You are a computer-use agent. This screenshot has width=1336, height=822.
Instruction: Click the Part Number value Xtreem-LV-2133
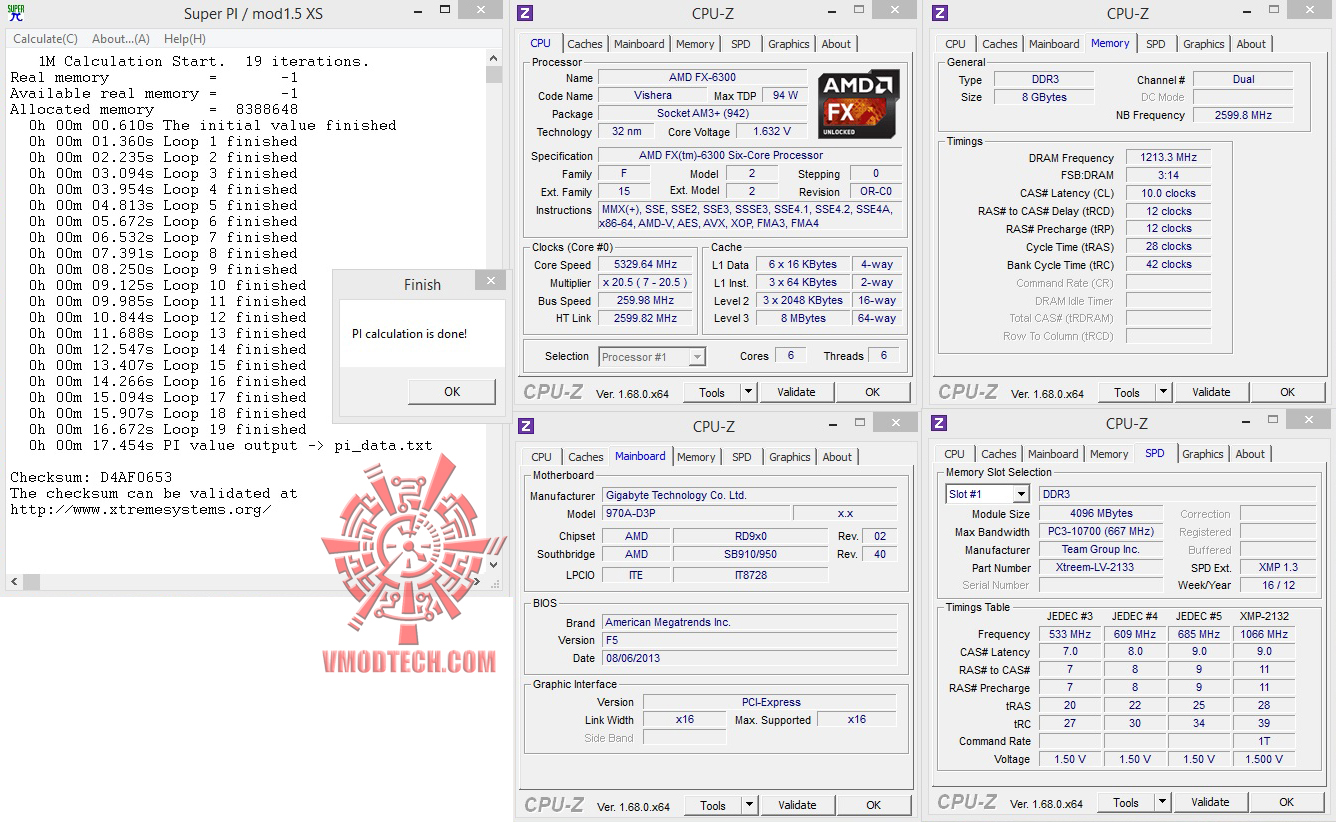1100,568
